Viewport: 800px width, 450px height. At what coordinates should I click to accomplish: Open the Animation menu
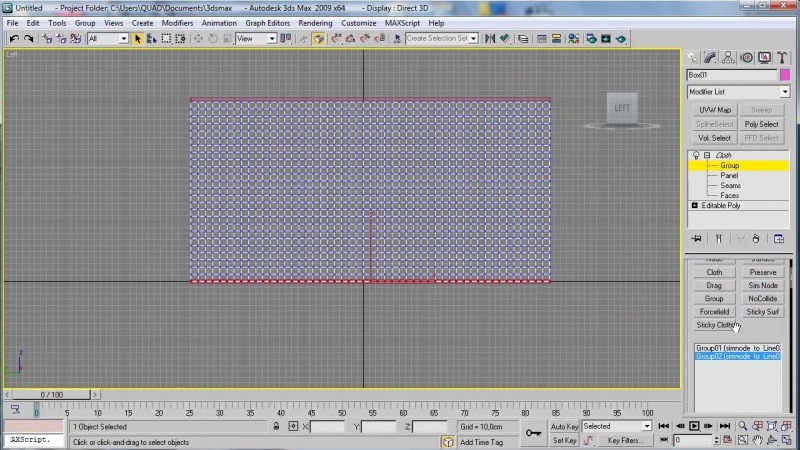point(219,23)
